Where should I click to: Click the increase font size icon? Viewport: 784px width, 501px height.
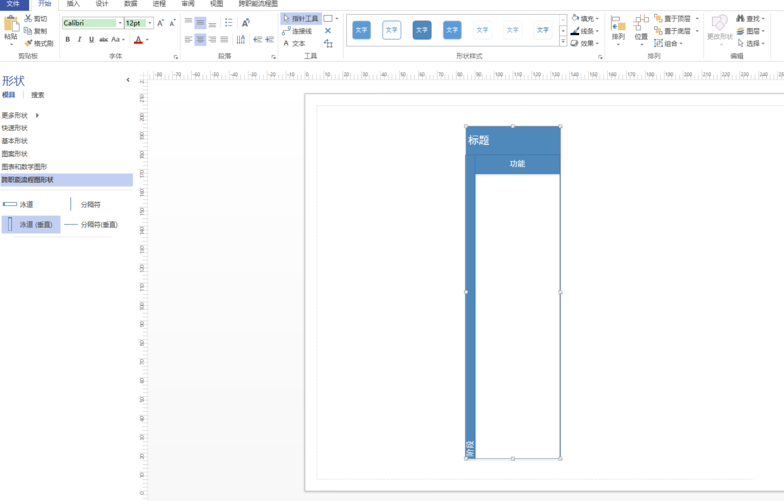pyautogui.click(x=160, y=23)
